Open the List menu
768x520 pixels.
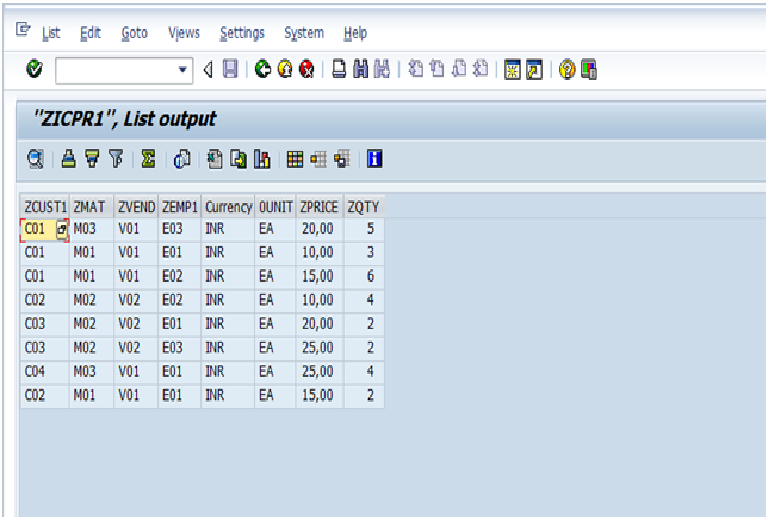(51, 33)
